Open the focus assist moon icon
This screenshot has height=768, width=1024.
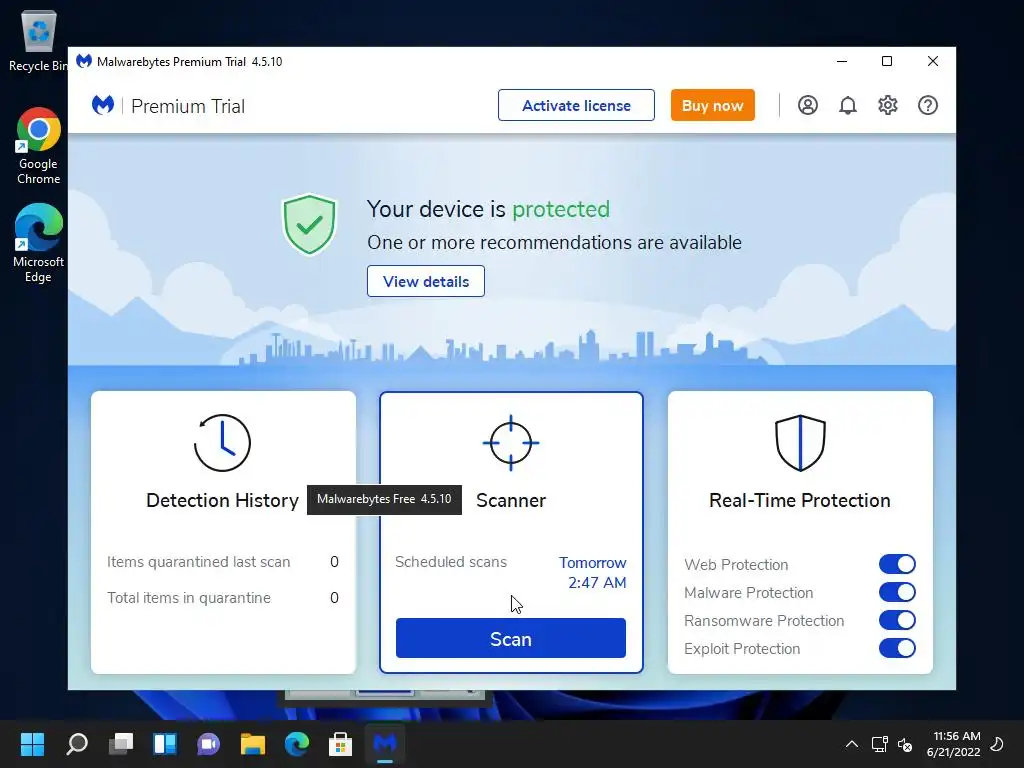(997, 744)
